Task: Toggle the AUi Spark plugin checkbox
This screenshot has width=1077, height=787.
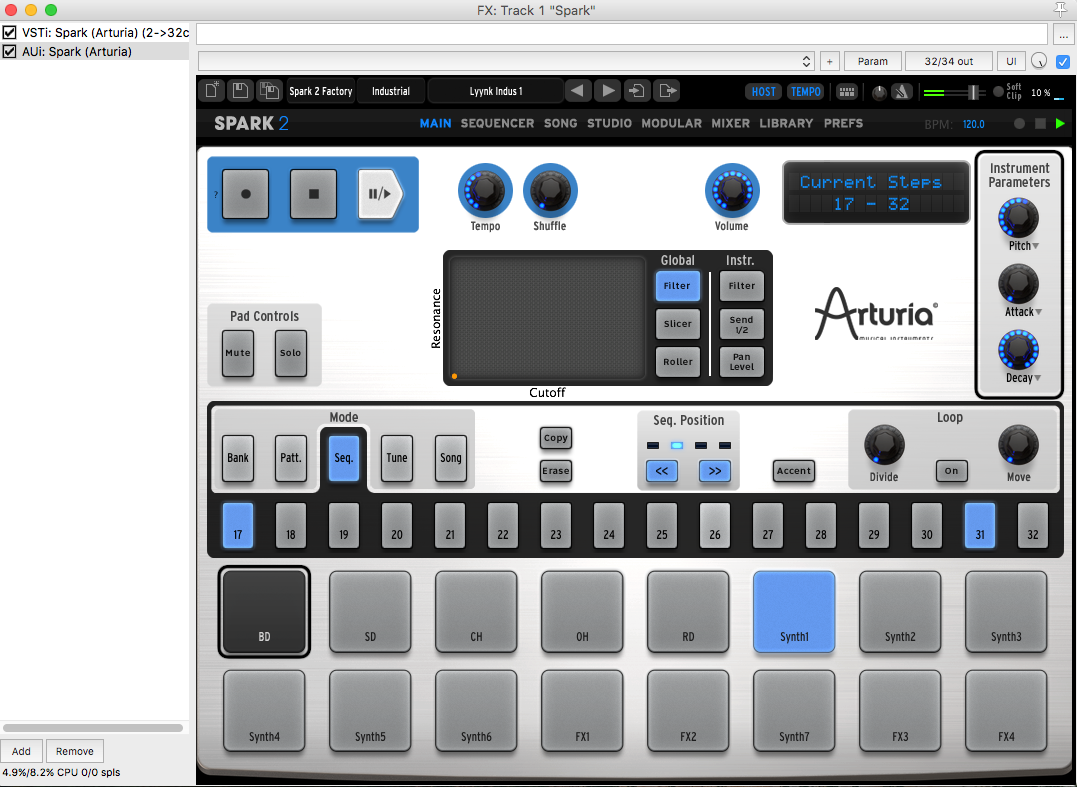Action: click(10, 52)
